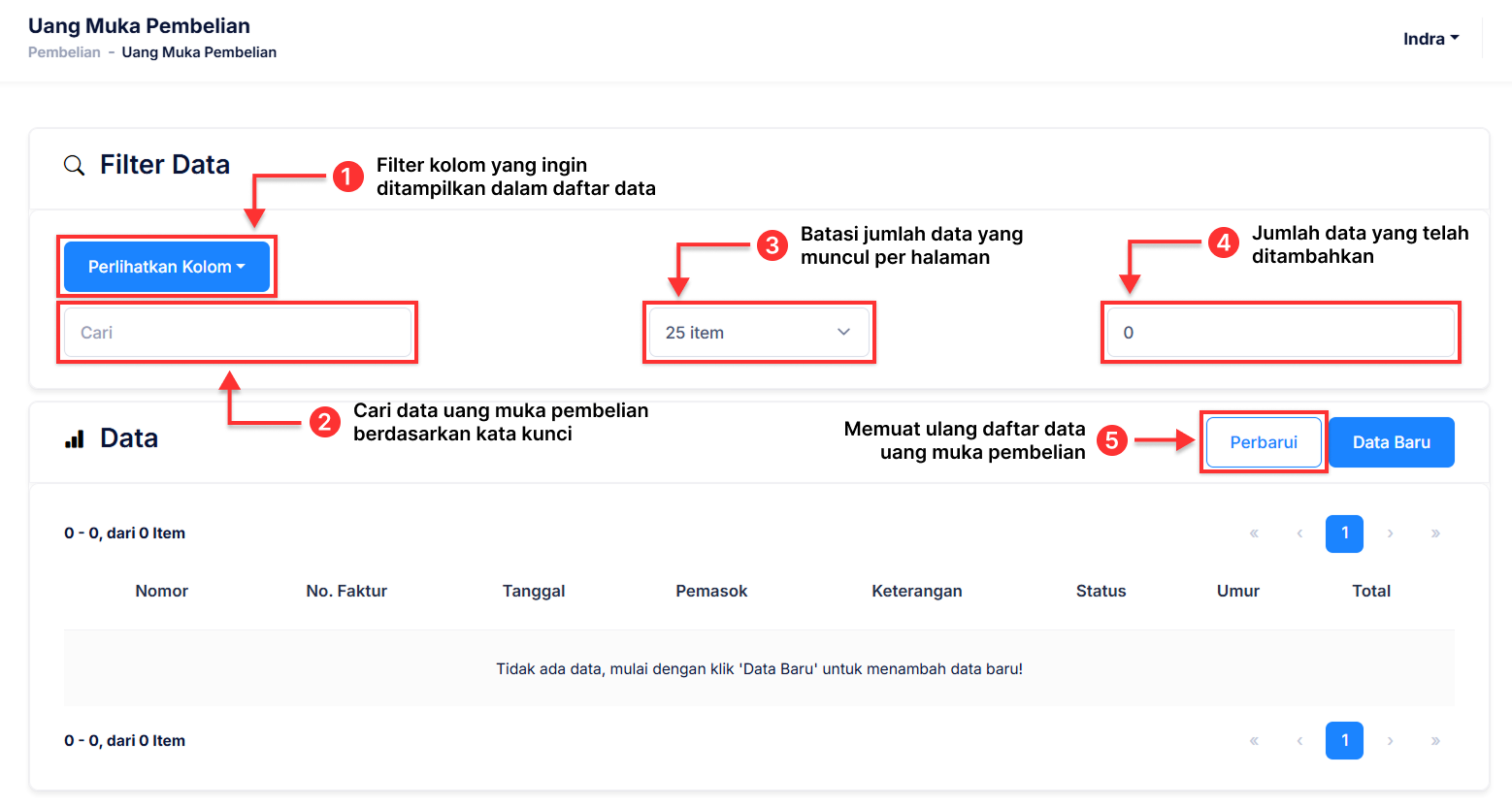Open the Indra user menu

[x=1430, y=39]
